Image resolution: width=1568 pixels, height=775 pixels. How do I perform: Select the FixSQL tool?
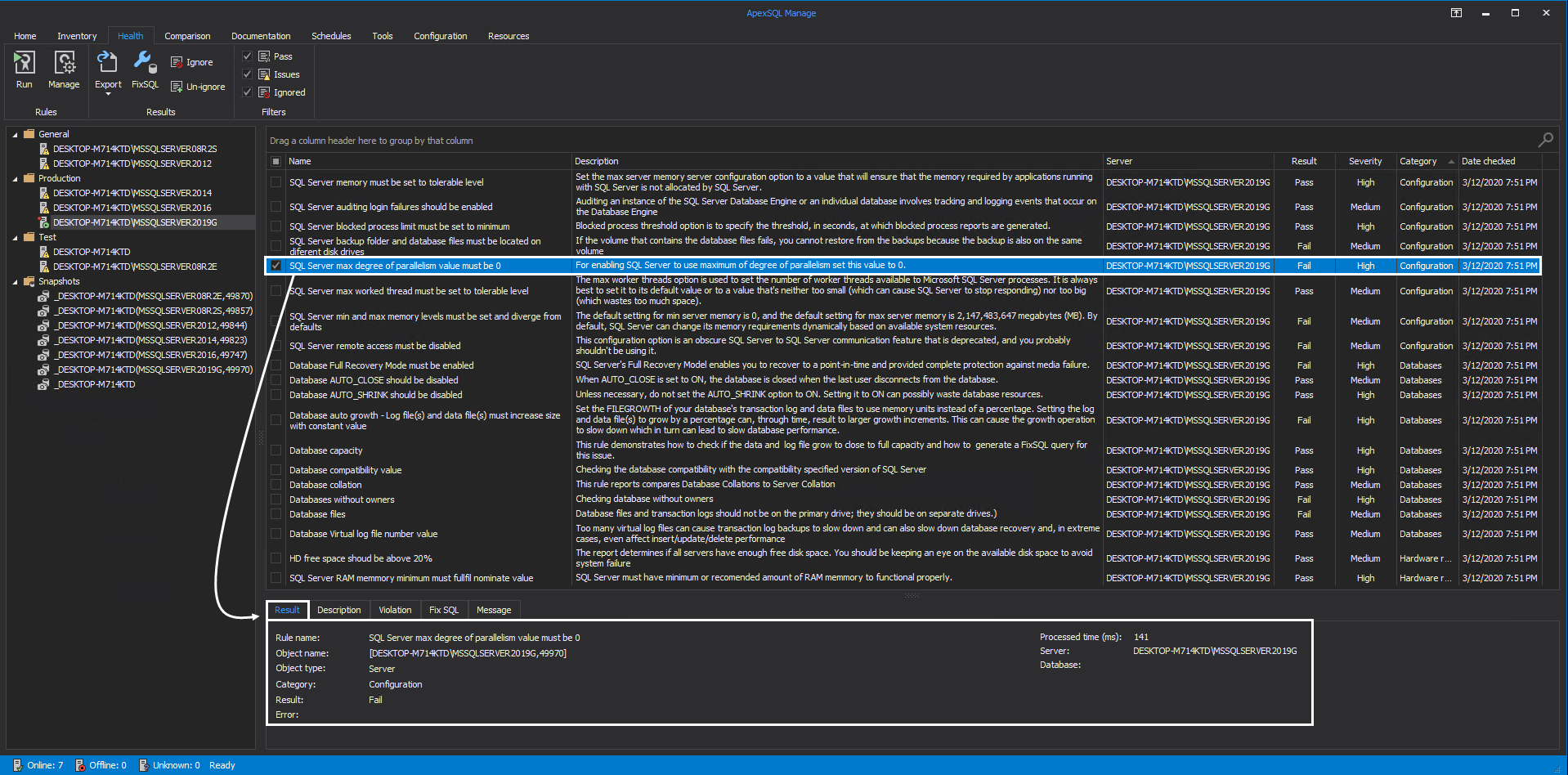coord(145,69)
